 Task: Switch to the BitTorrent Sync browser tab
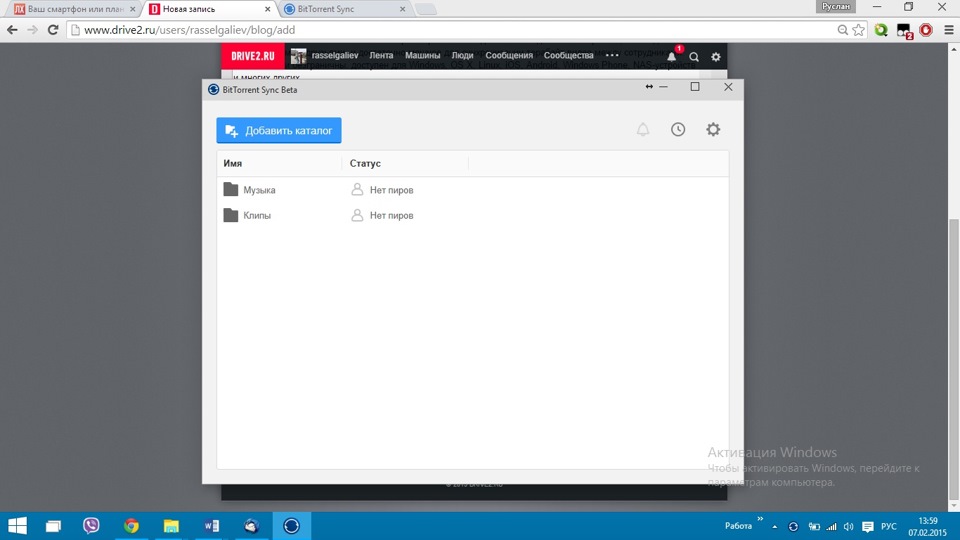point(343,9)
